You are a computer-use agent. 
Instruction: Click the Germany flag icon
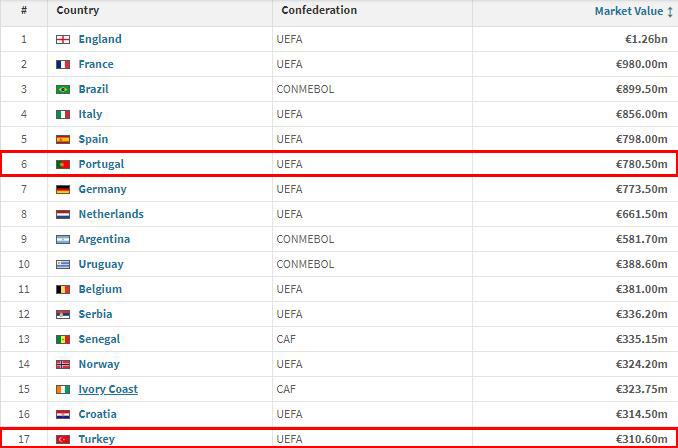63,190
